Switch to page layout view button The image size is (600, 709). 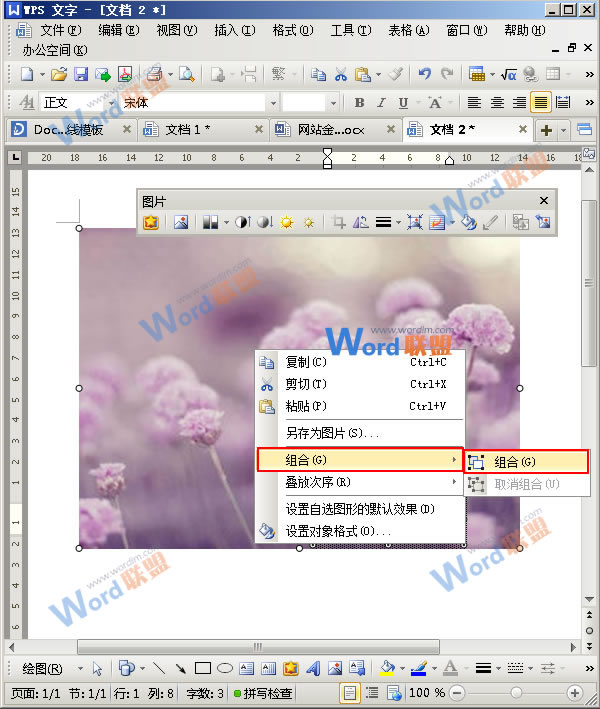[350, 693]
